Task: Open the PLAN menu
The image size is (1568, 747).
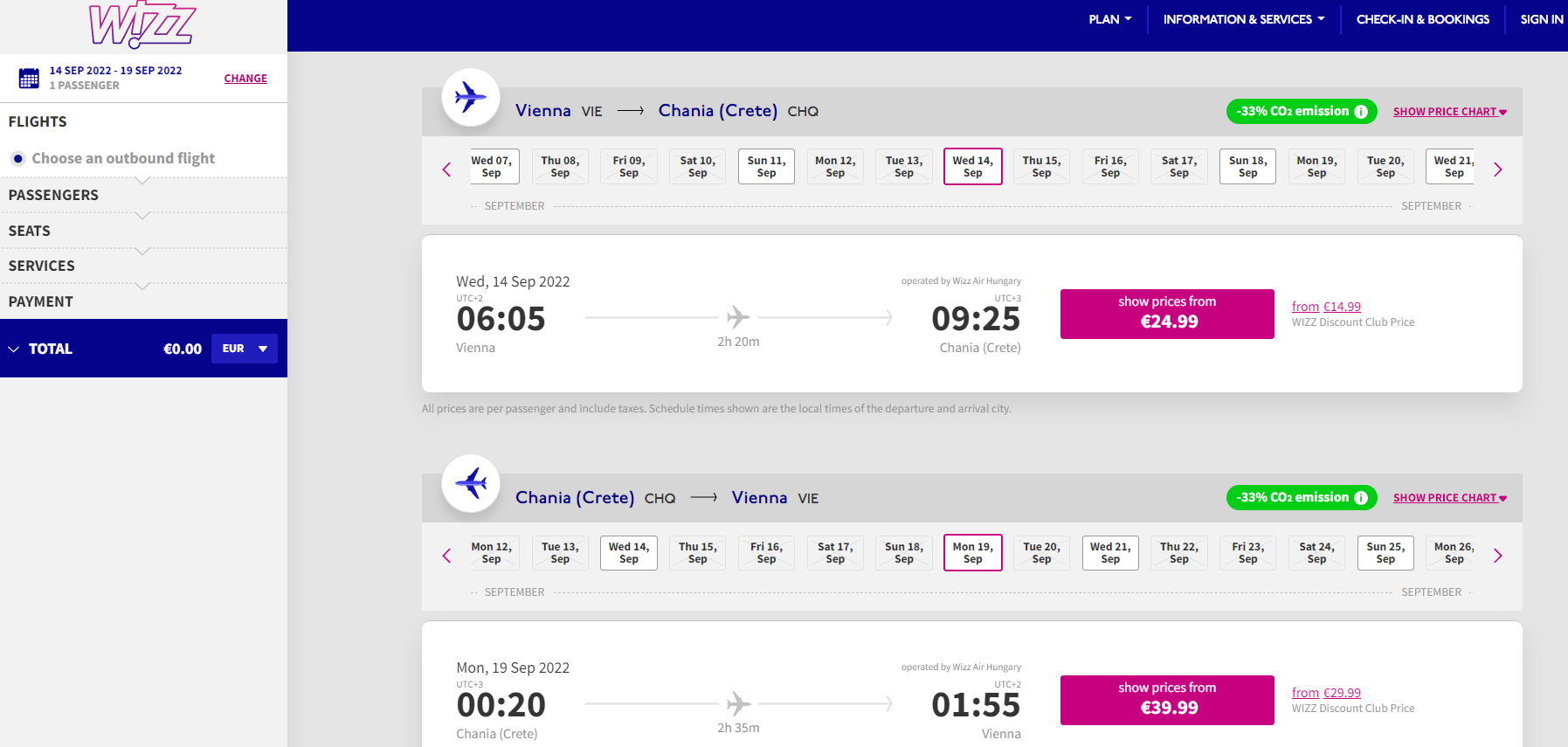Action: coord(1109,19)
